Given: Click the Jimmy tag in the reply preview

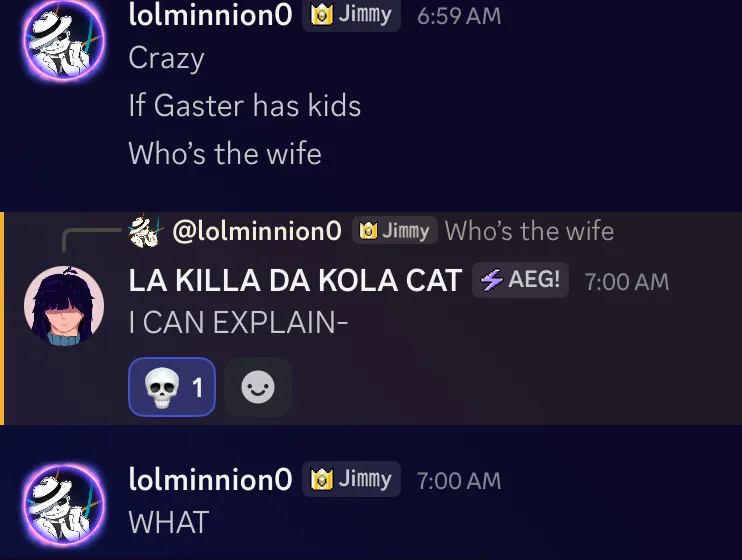Looking at the screenshot, I should [395, 232].
